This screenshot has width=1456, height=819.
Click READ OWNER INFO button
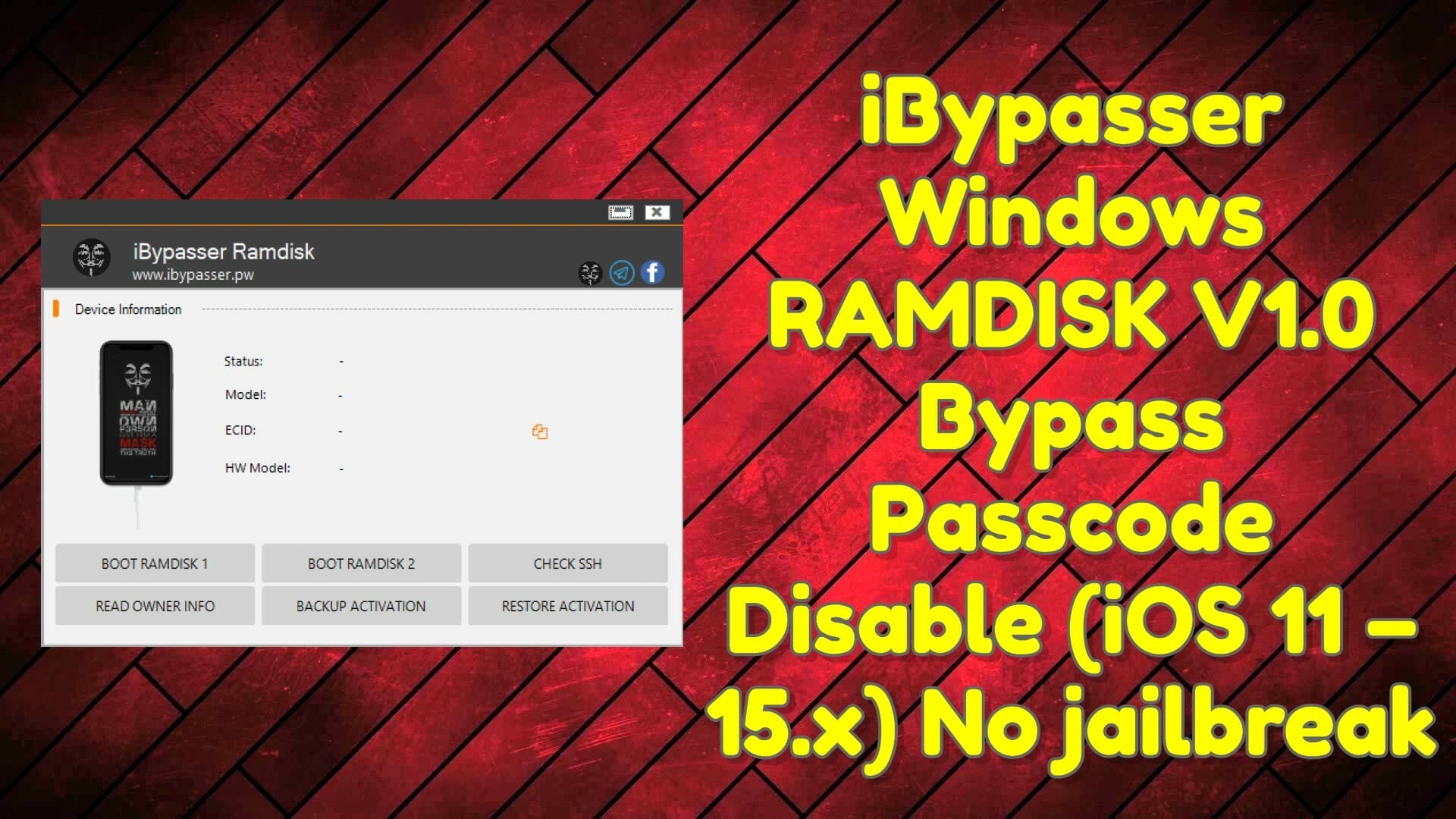(x=154, y=606)
